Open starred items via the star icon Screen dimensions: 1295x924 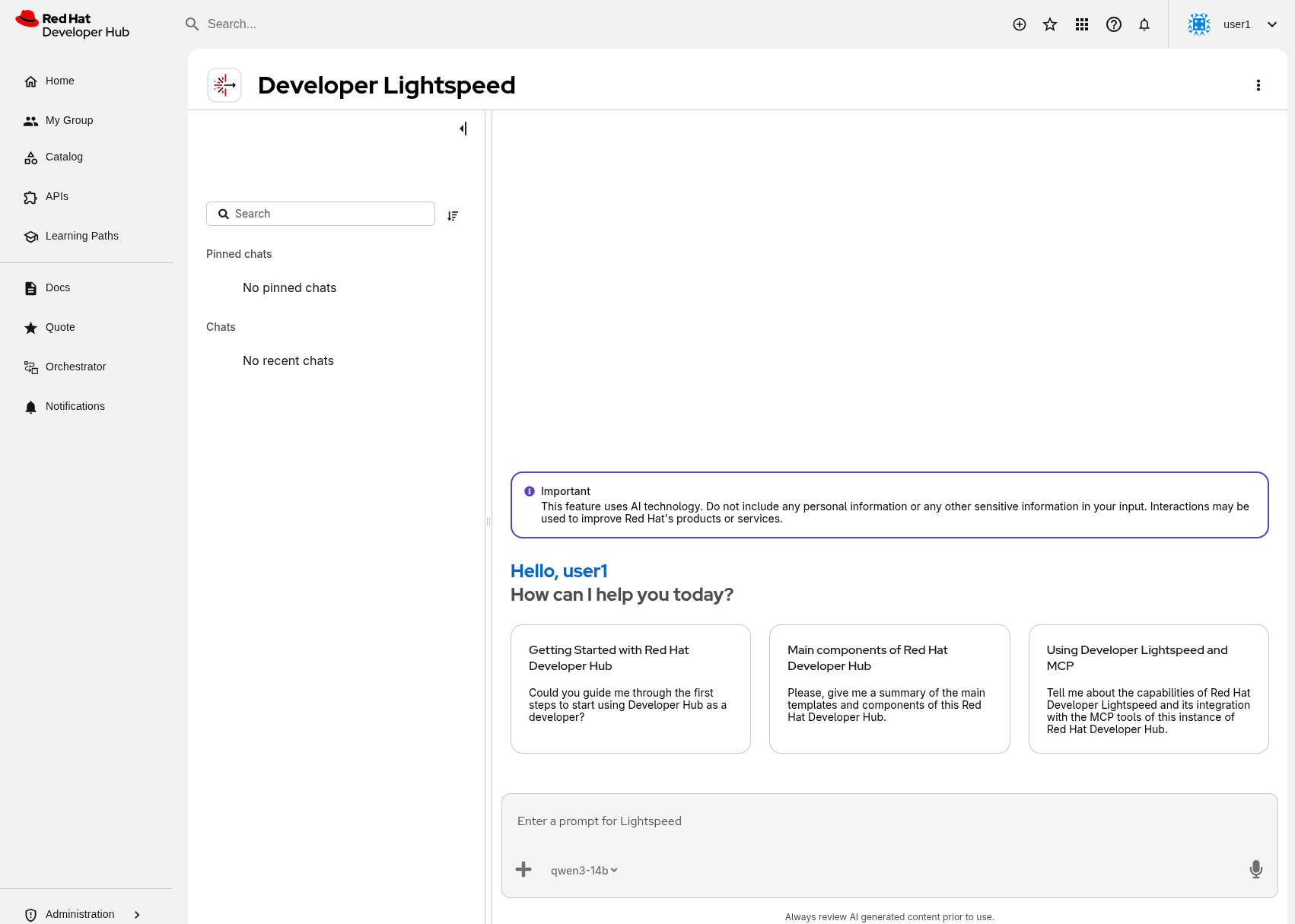pyautogui.click(x=1050, y=24)
